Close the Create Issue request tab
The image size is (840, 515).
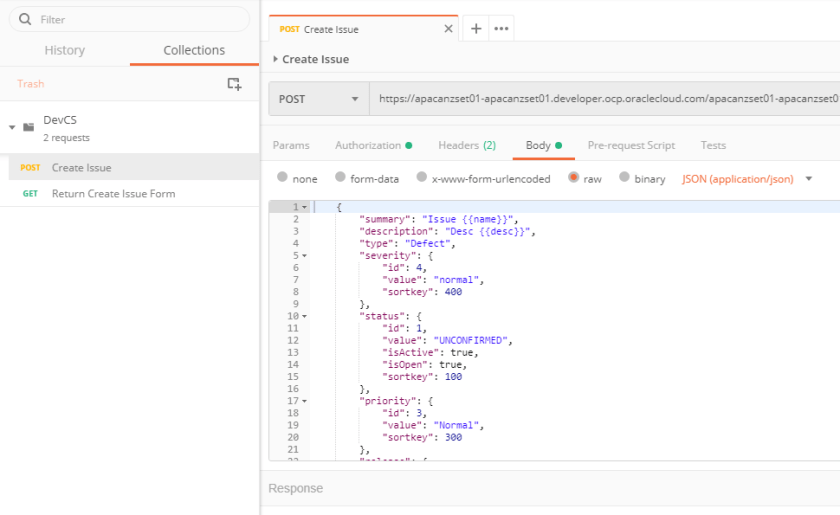pyautogui.click(x=448, y=29)
